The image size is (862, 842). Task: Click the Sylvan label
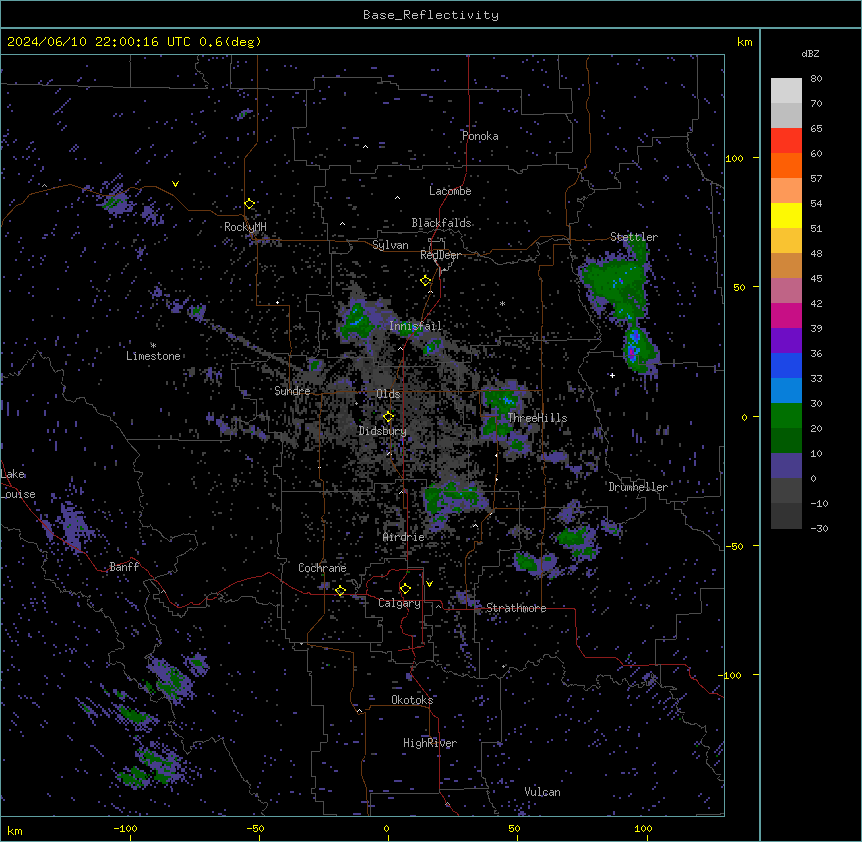pos(390,245)
